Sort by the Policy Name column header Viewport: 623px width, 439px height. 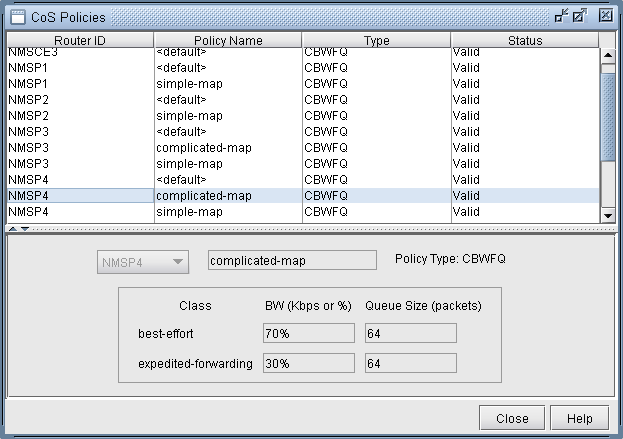pyautogui.click(x=228, y=41)
